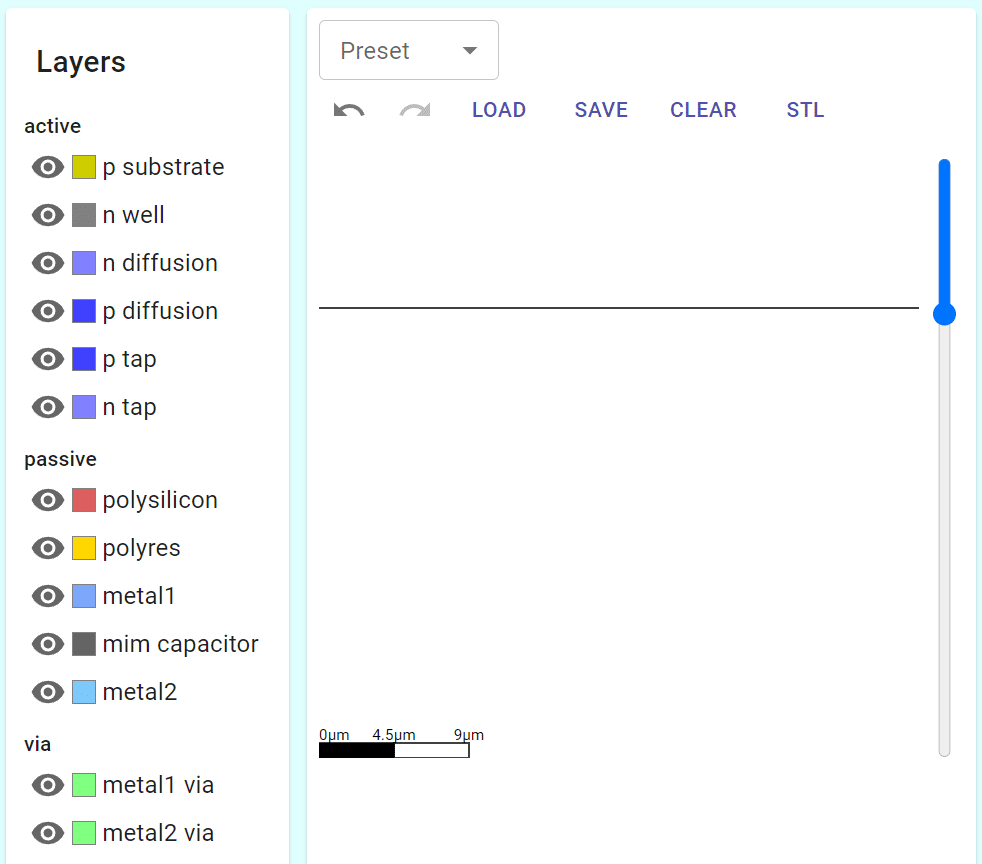Open the Preset dropdown

click(408, 50)
